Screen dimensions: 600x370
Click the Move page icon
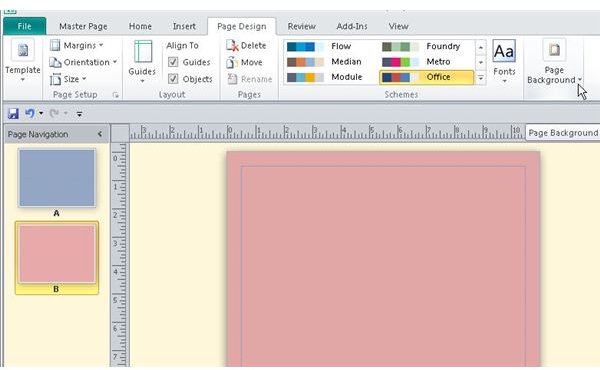tap(232, 62)
